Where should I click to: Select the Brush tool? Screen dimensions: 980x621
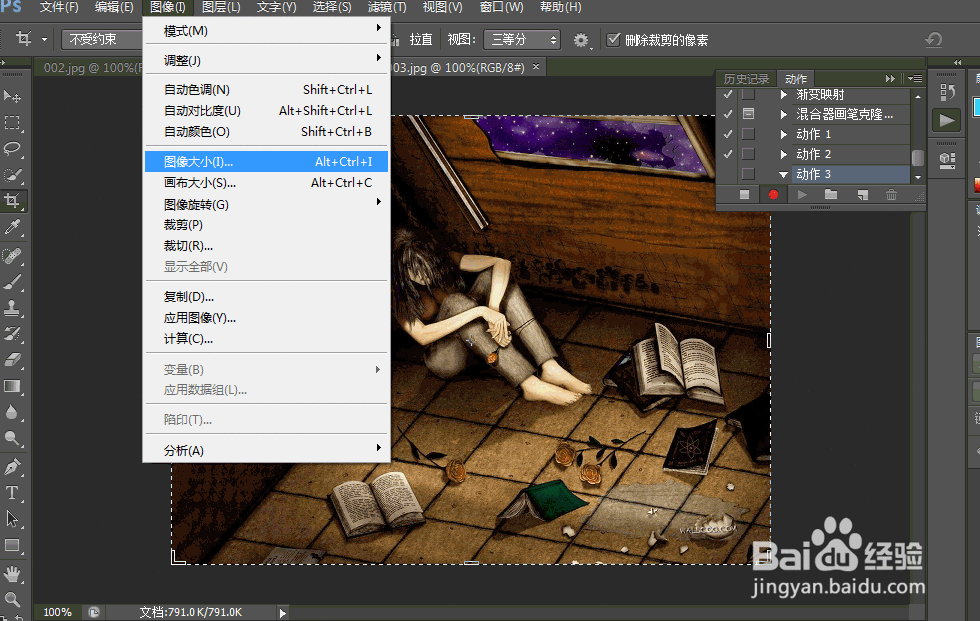[12, 282]
